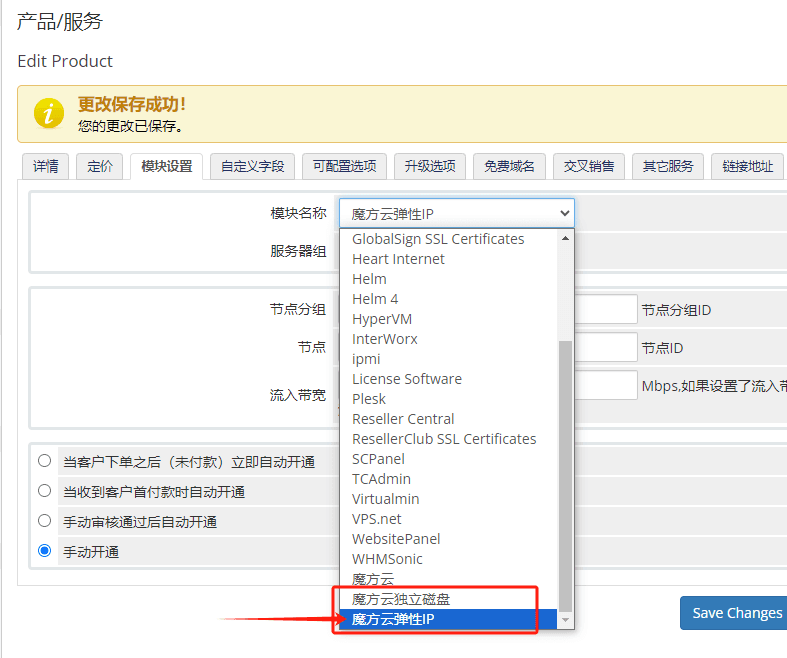Click the dropdown list scroll-up arrow
This screenshot has width=787, height=658.
tap(566, 238)
